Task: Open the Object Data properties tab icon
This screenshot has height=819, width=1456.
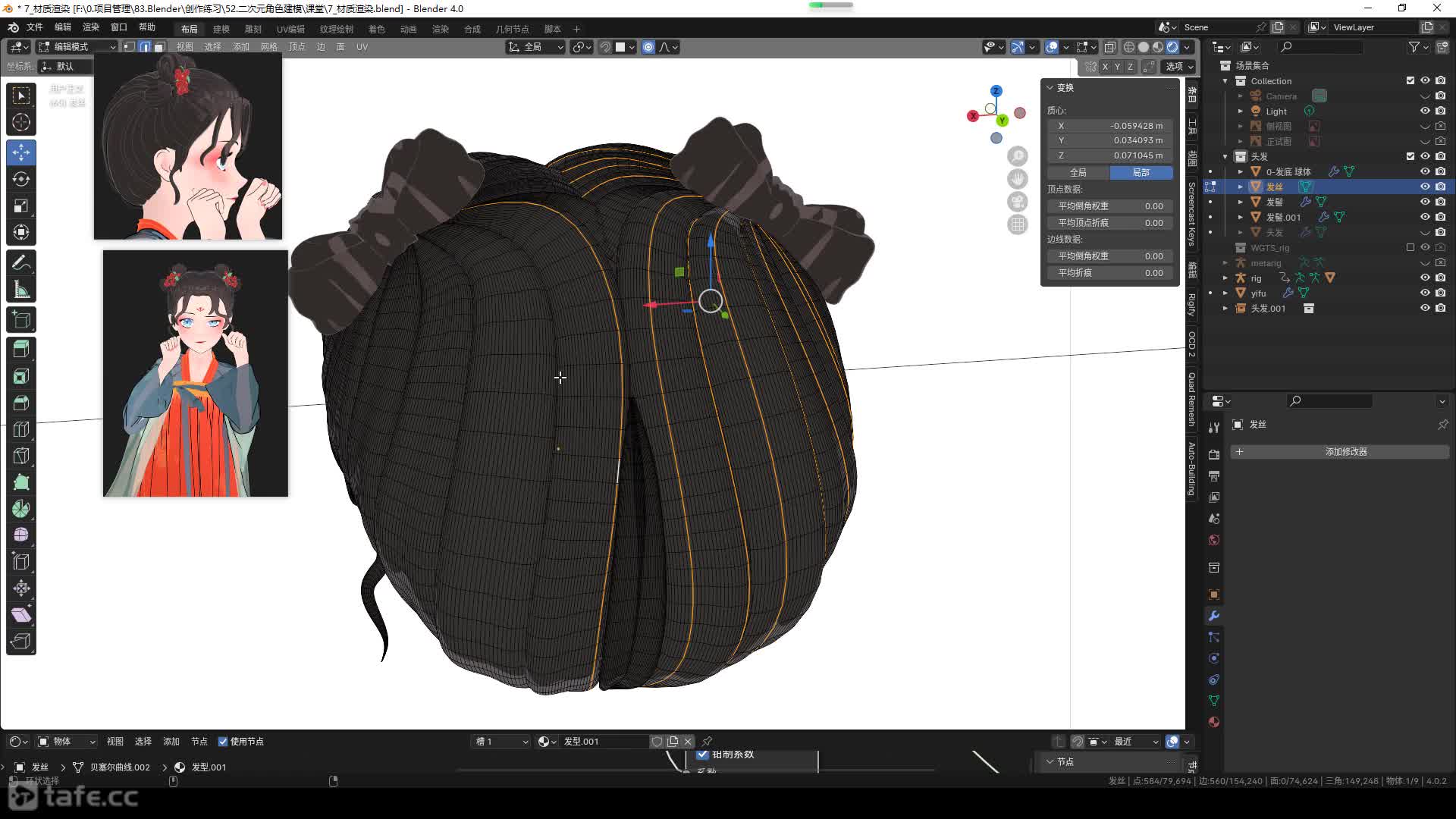Action: (x=1214, y=701)
